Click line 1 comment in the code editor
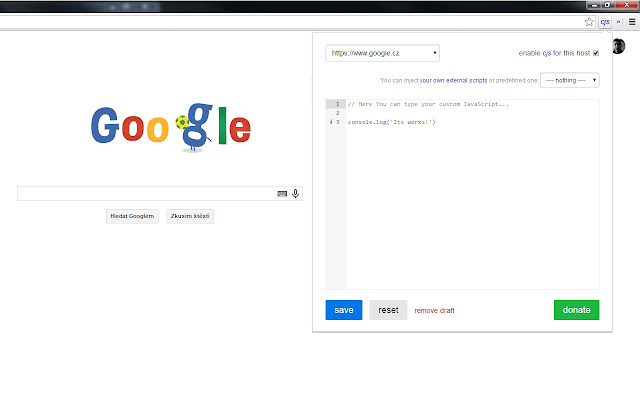This screenshot has height=400, width=640. click(428, 104)
